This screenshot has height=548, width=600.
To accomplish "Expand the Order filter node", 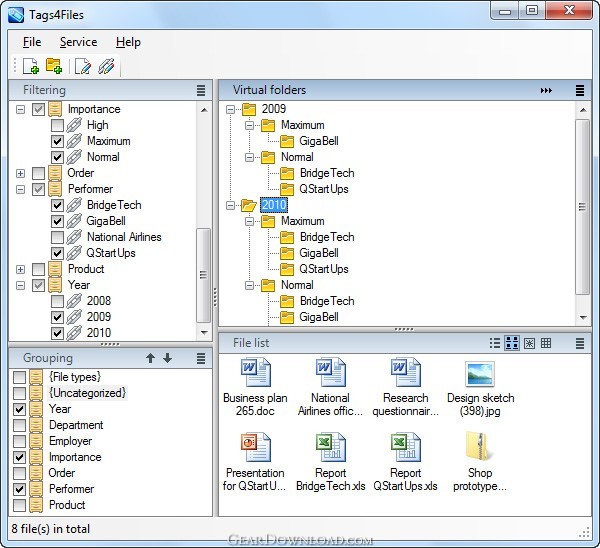I will pos(21,173).
